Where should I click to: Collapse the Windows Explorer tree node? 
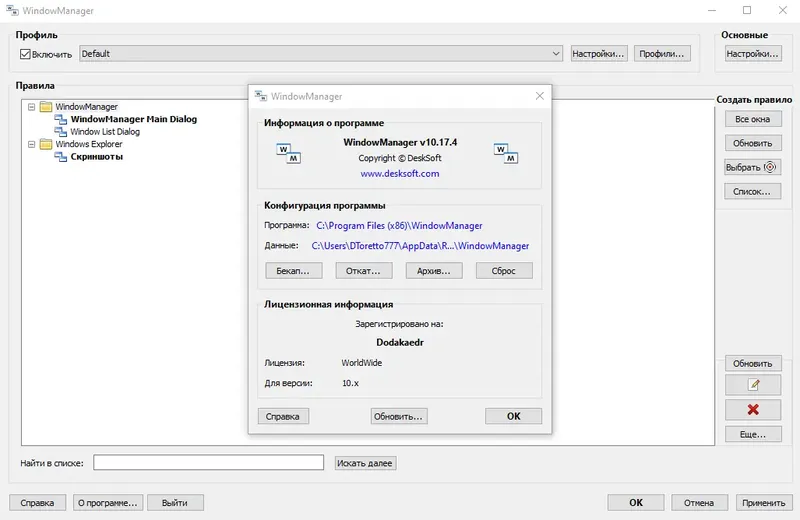(32, 144)
